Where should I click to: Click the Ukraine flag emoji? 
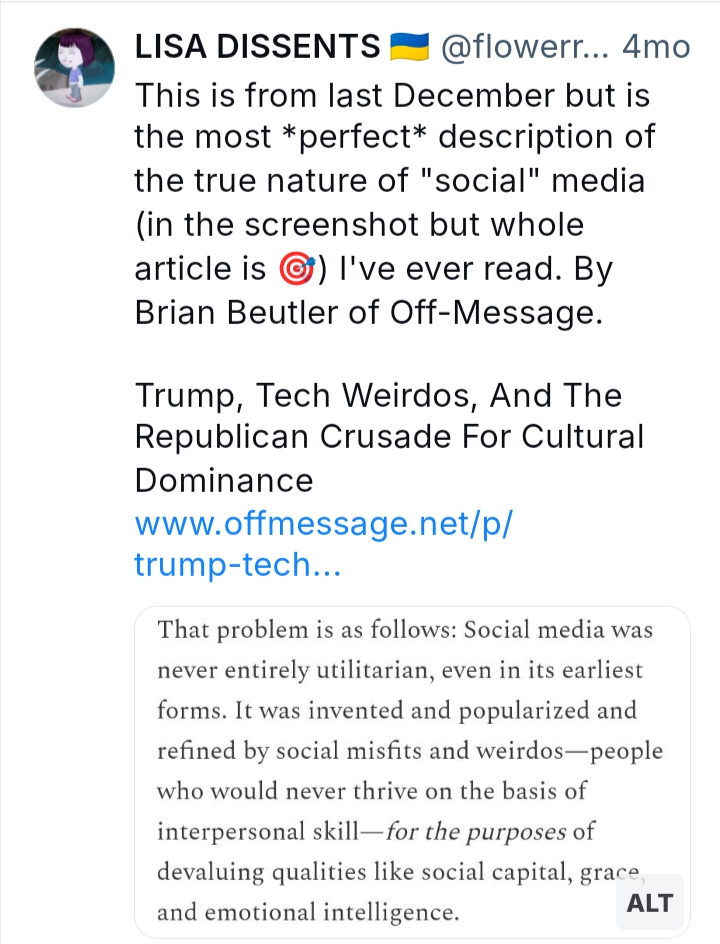pos(408,46)
